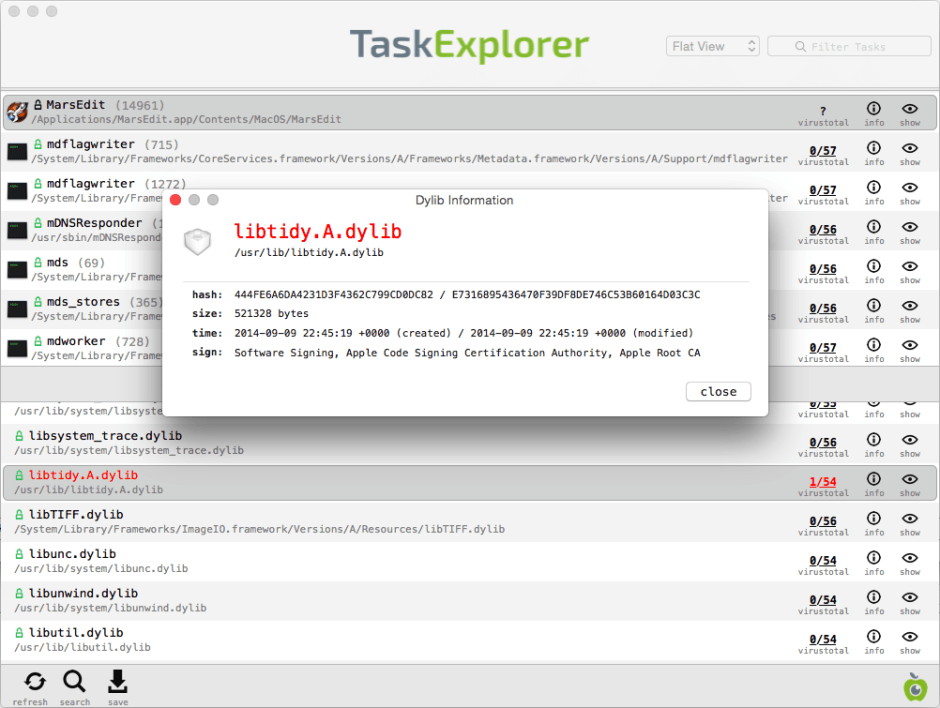
Task: Click the save download icon
Action: tap(117, 683)
